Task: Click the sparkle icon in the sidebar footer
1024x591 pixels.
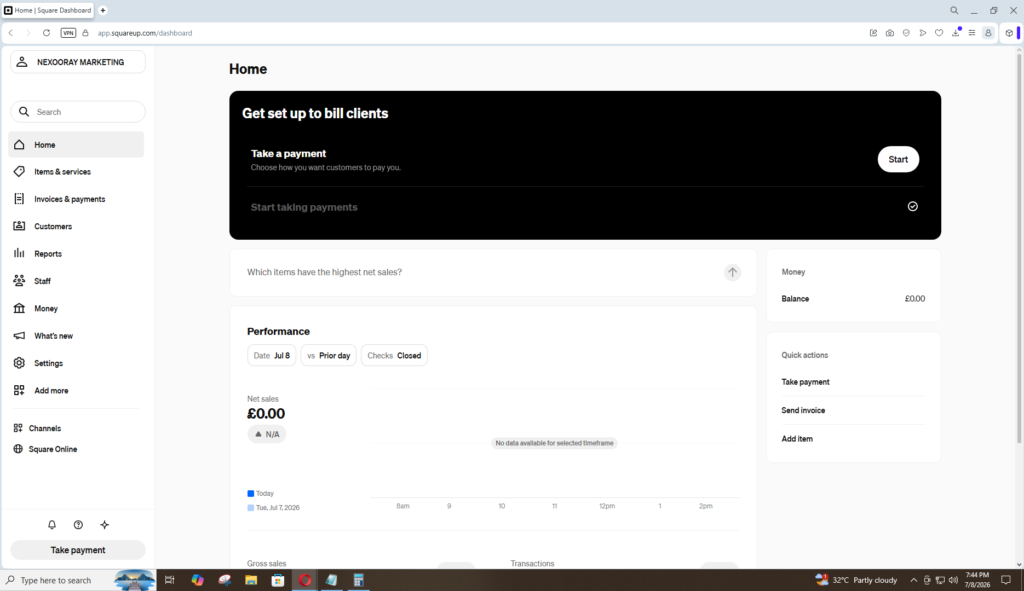Action: point(104,524)
